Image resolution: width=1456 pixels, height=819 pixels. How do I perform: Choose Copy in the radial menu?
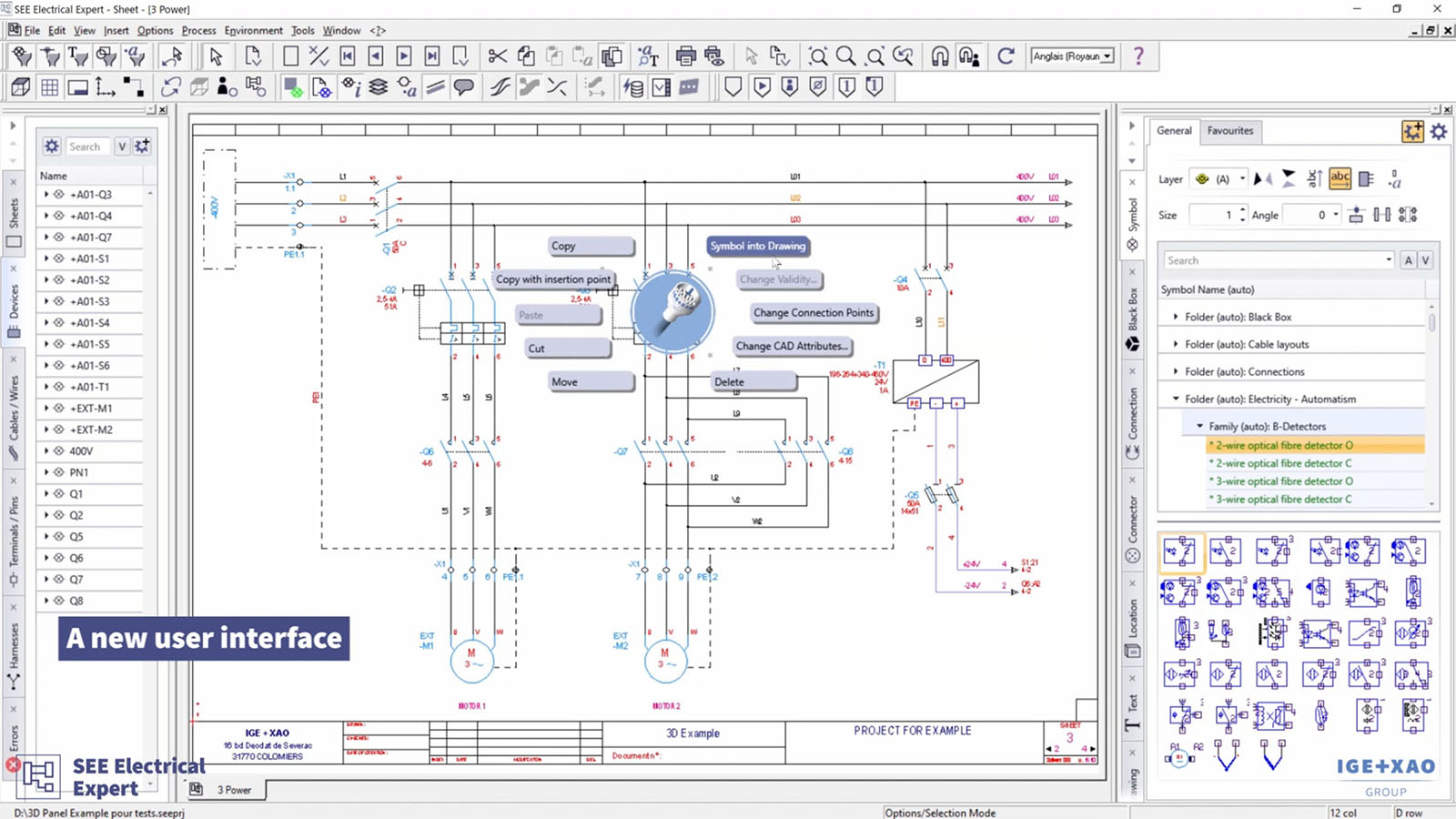click(591, 246)
